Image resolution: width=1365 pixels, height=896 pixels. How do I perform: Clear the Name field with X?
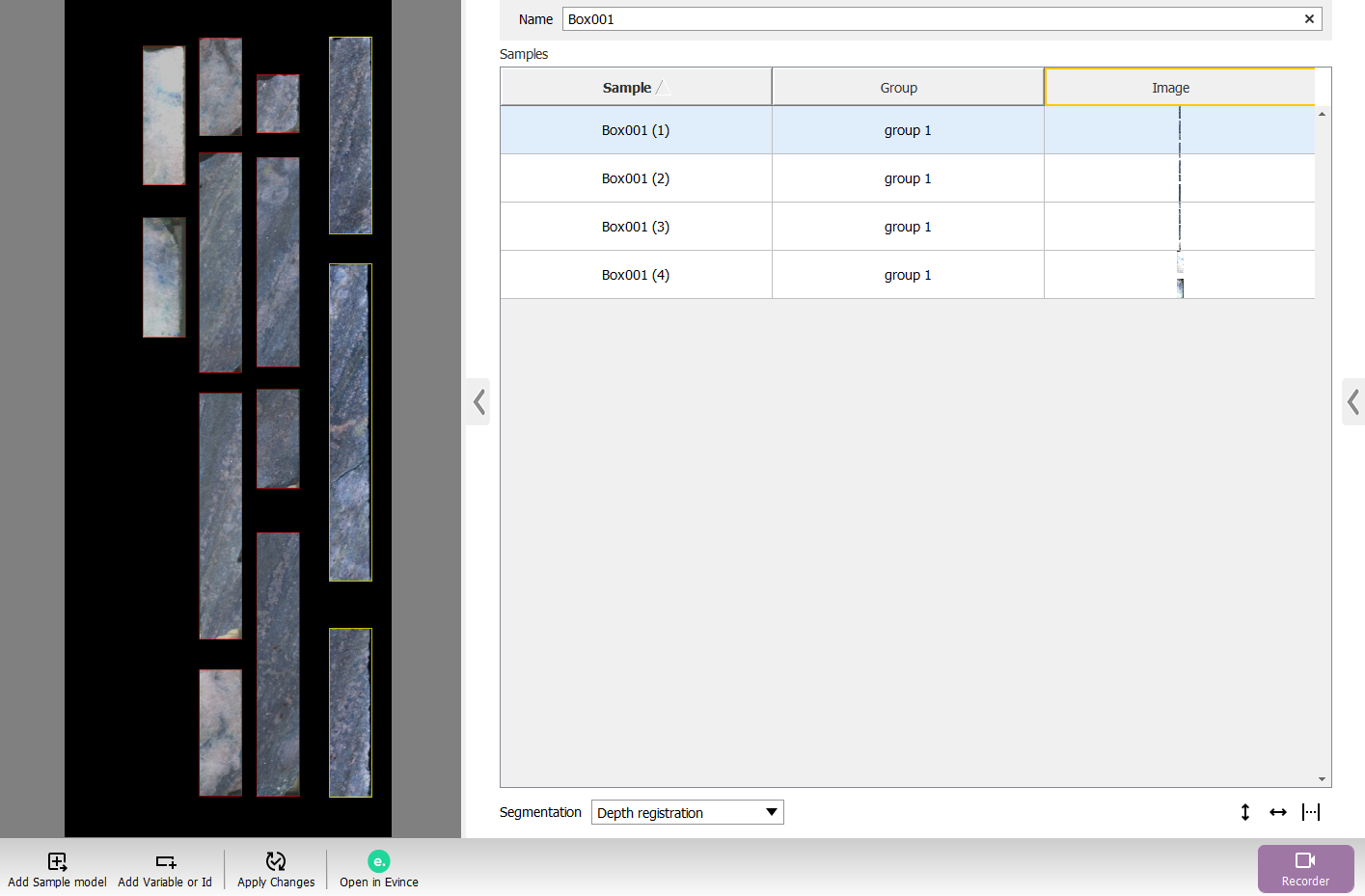[x=1309, y=19]
